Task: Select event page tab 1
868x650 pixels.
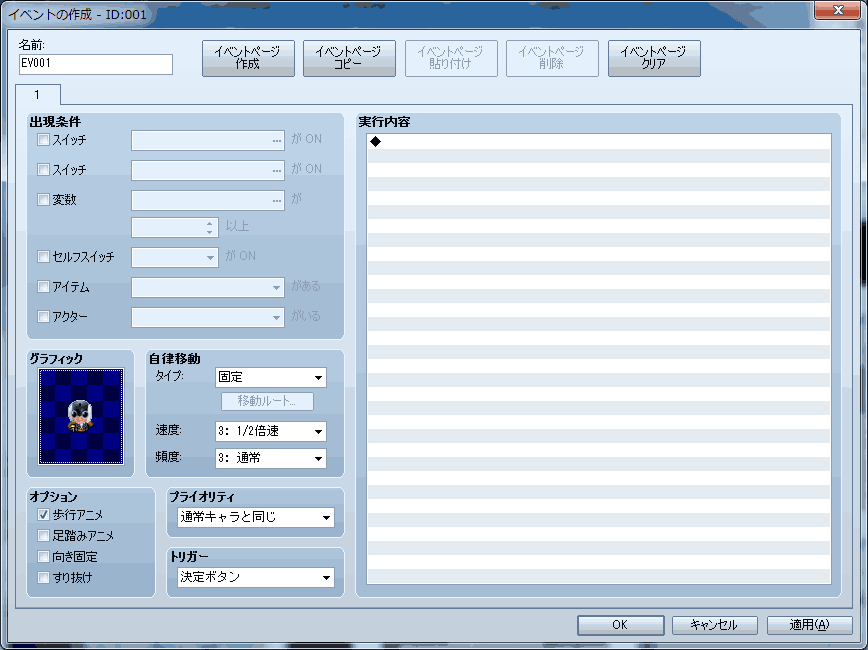Action: (x=38, y=95)
